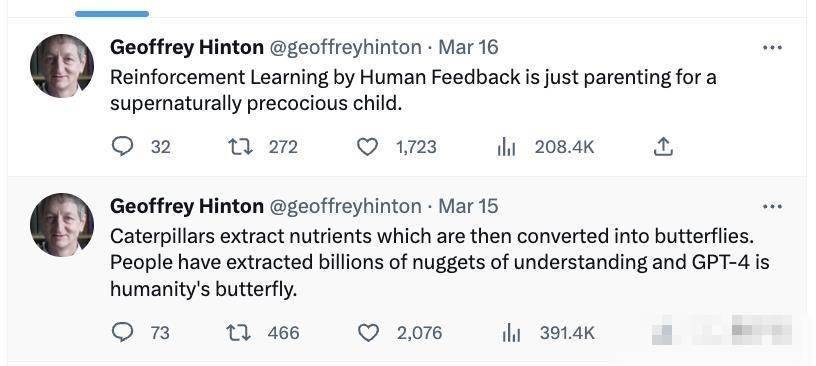This screenshot has height=366, width=816.
Task: Open the Mar 15 timestamp link
Action: (x=468, y=206)
